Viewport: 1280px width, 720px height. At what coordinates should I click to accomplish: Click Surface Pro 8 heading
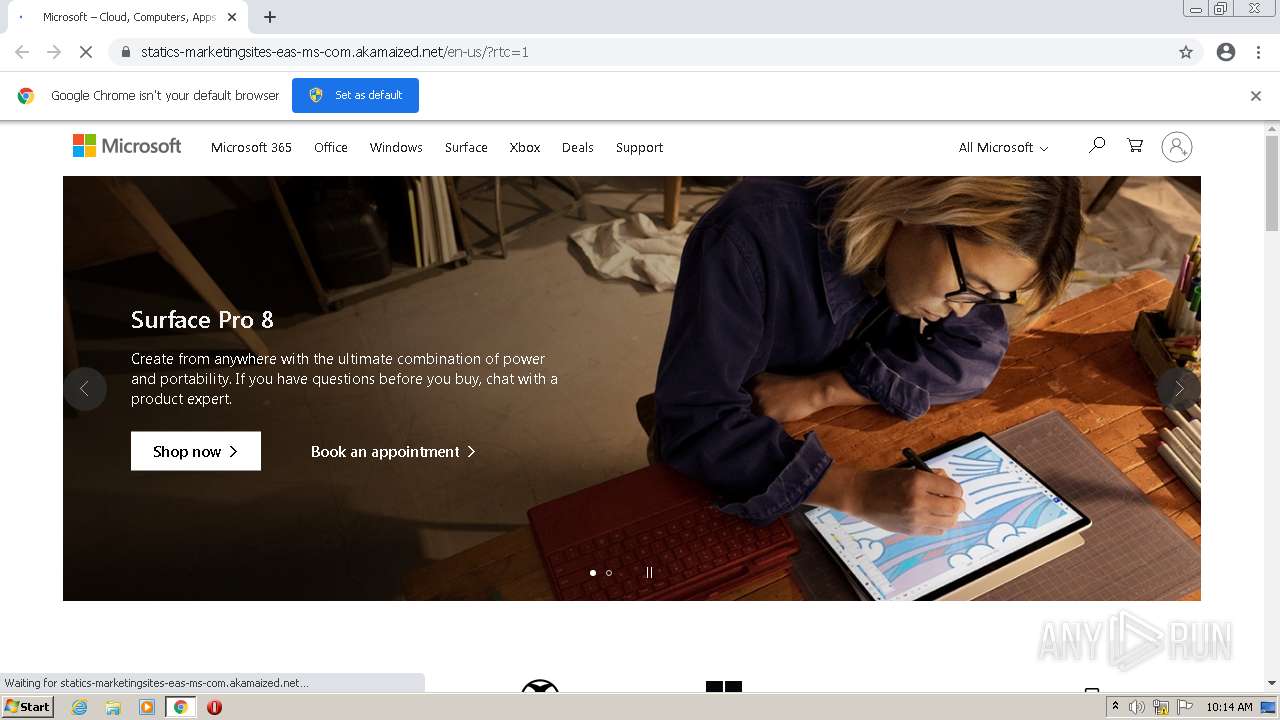[202, 320]
